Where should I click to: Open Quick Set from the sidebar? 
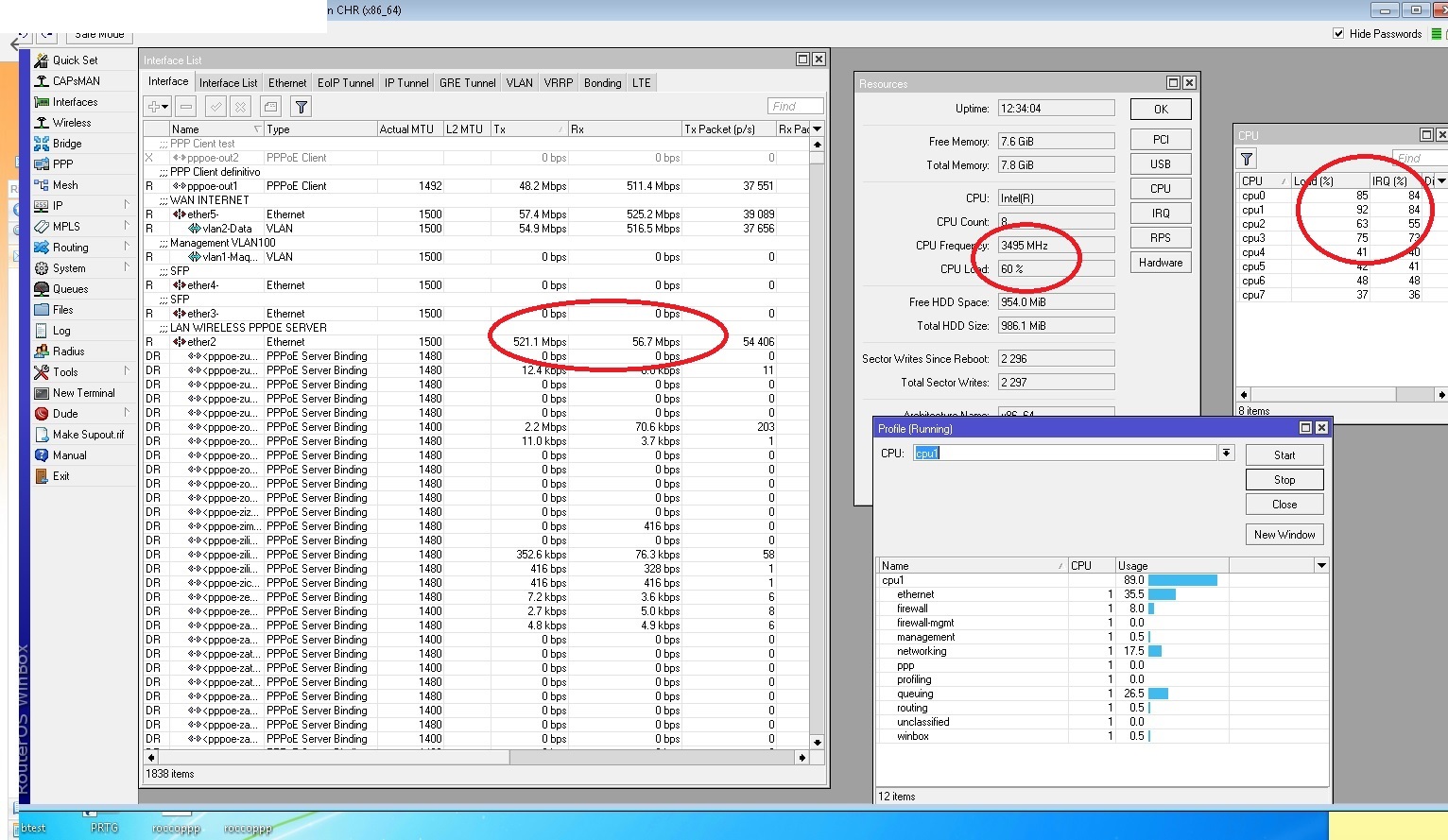coord(74,60)
